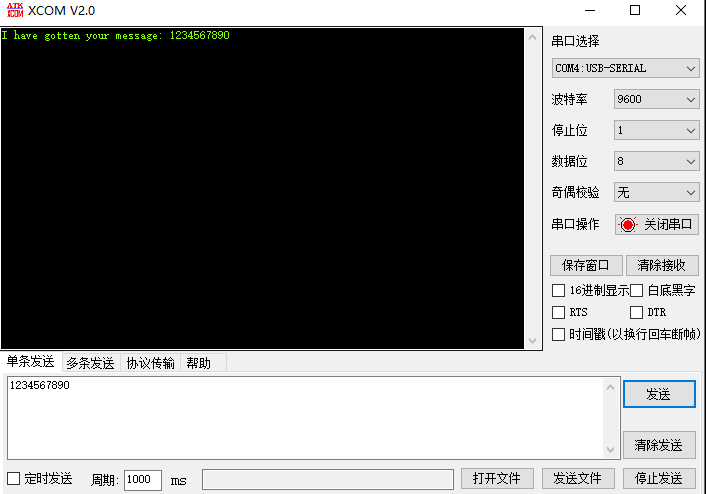Open the COM4:USB-SERIAL port dropdown
706x494 pixels.
(625, 68)
